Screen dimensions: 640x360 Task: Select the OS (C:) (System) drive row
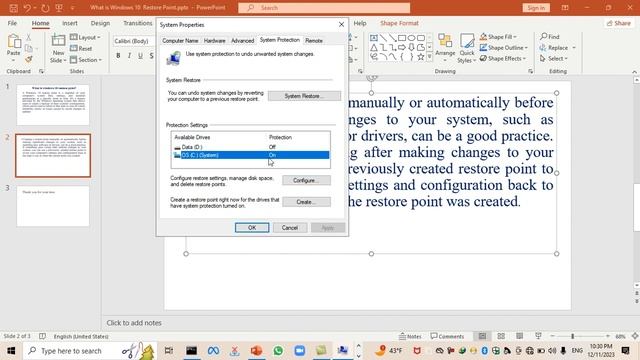click(x=251, y=155)
